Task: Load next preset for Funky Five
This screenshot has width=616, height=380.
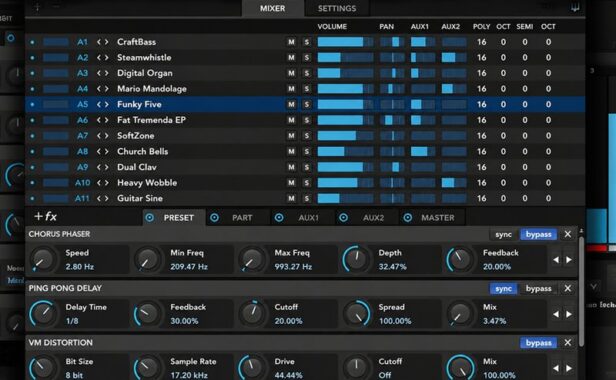Action: coord(106,105)
